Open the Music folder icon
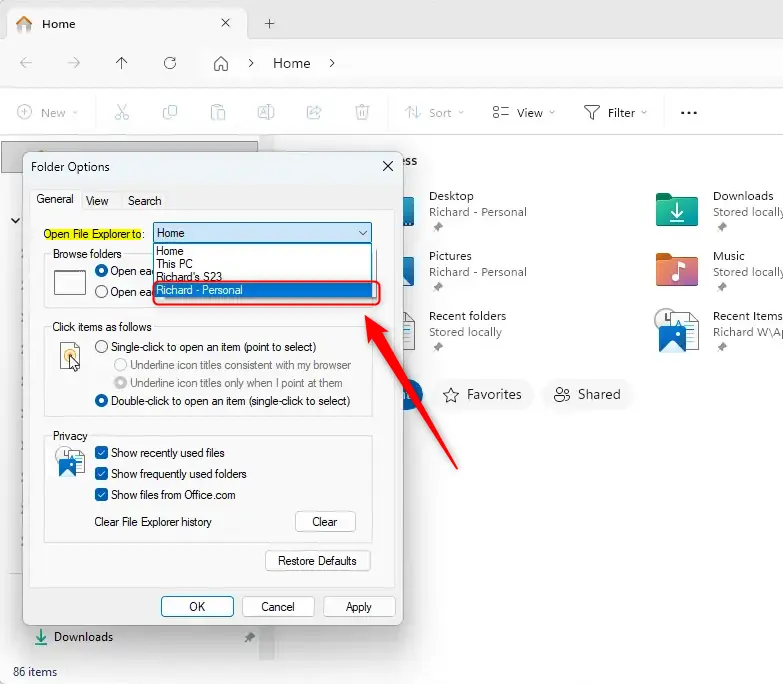The width and height of the screenshot is (783, 684). tap(677, 270)
